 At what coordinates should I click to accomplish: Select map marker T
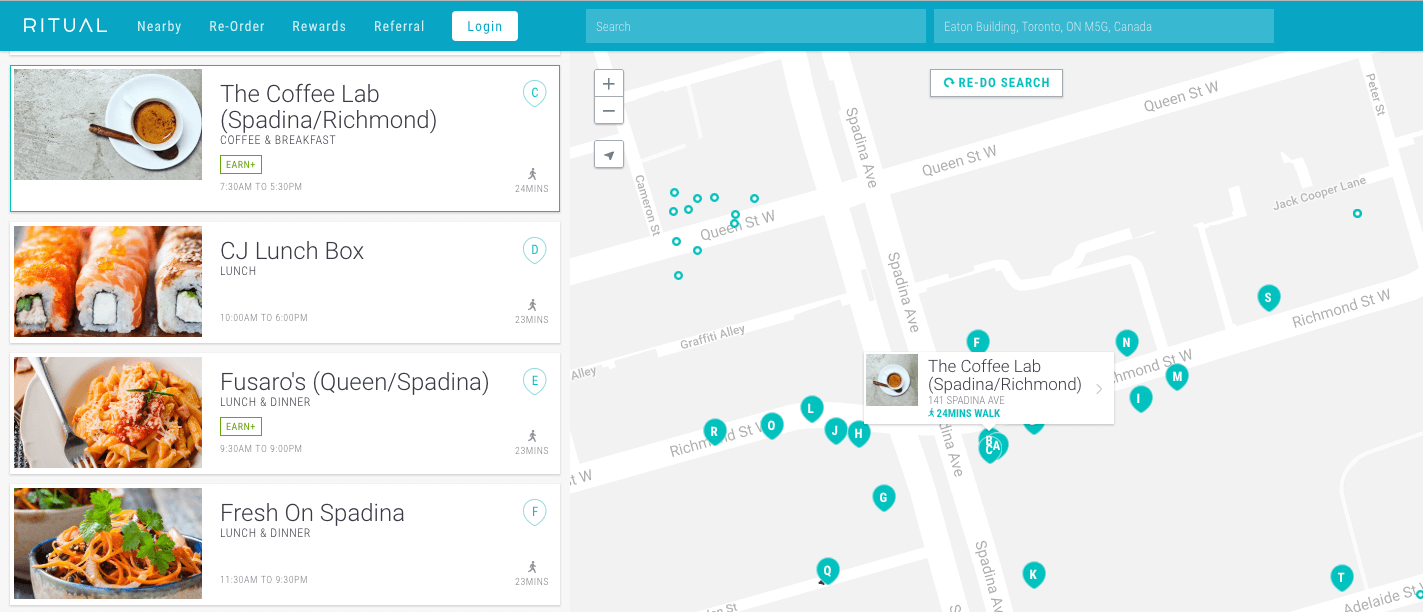[1342, 578]
